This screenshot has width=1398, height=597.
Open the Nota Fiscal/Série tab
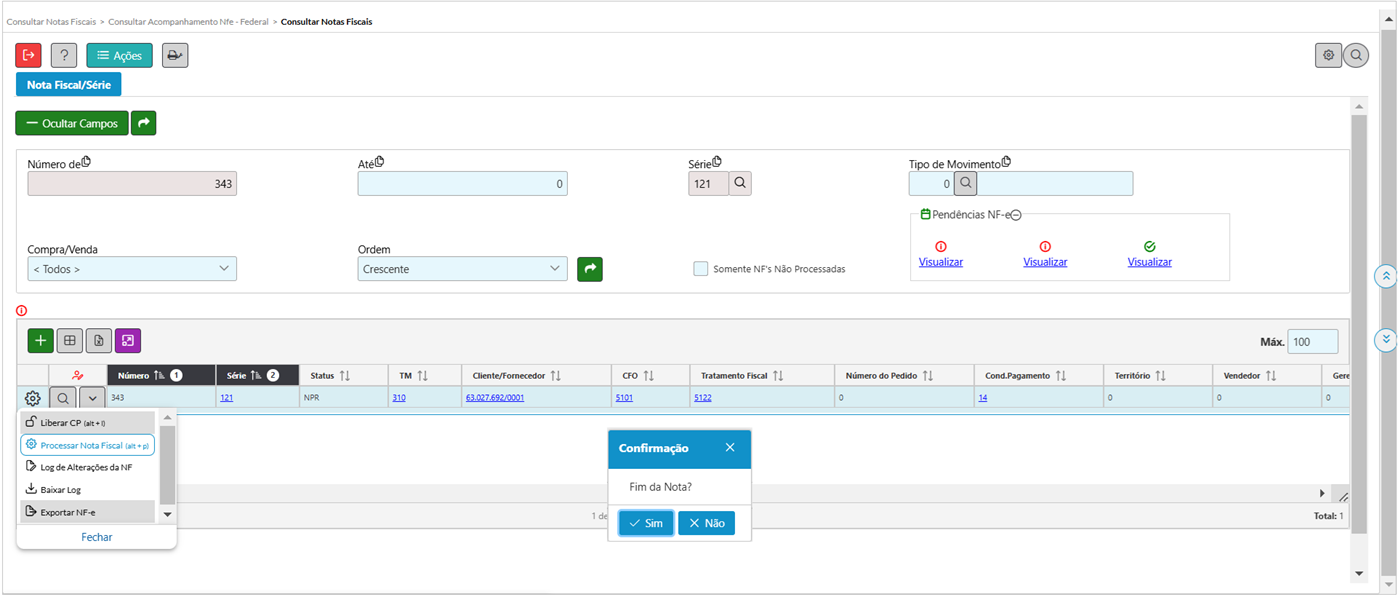pos(69,85)
